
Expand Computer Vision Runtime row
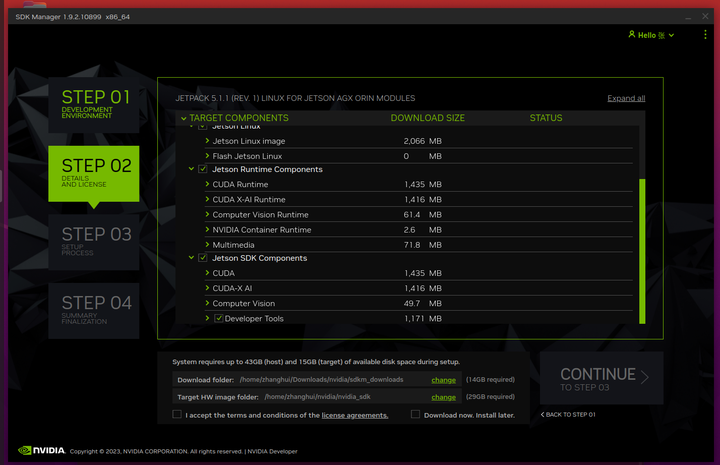tap(207, 214)
